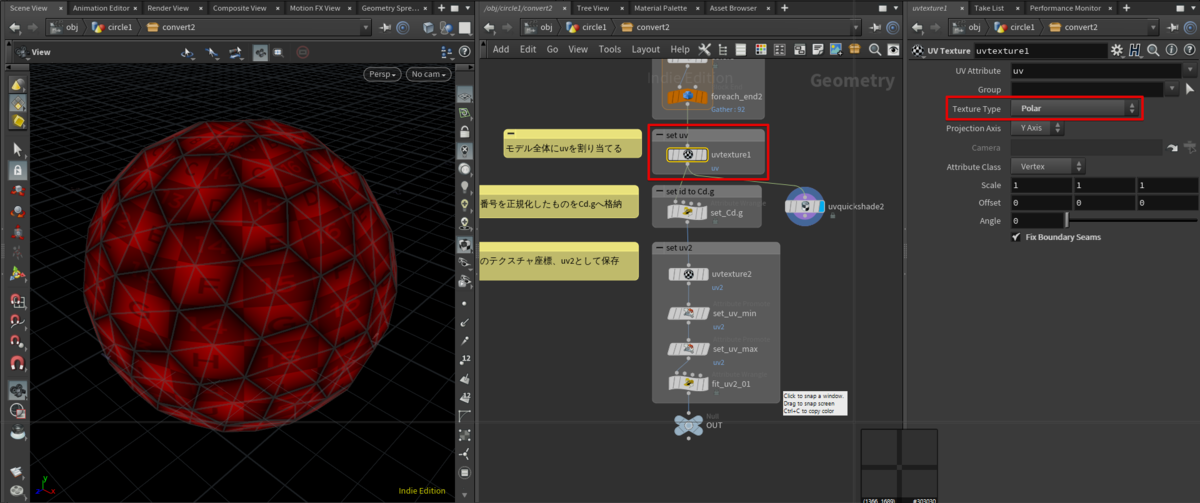
Task: Select the set_uv_max node
Action: tap(687, 349)
